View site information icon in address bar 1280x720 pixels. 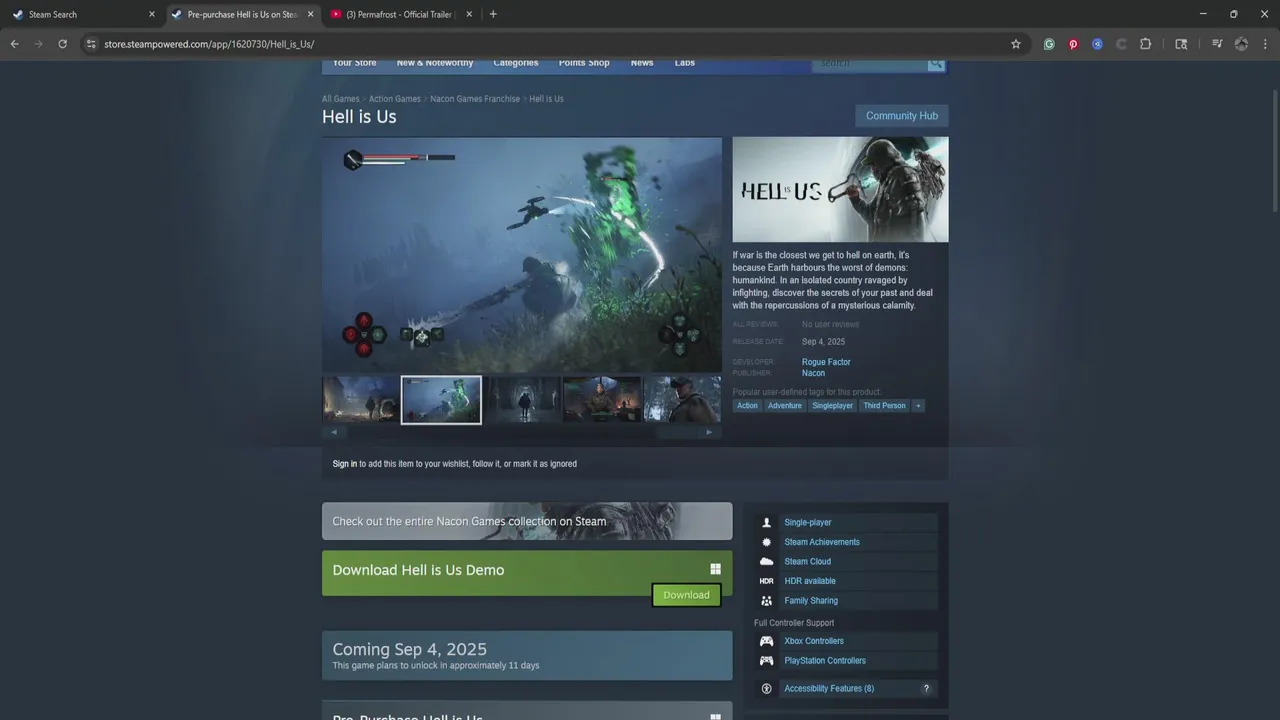pos(91,44)
